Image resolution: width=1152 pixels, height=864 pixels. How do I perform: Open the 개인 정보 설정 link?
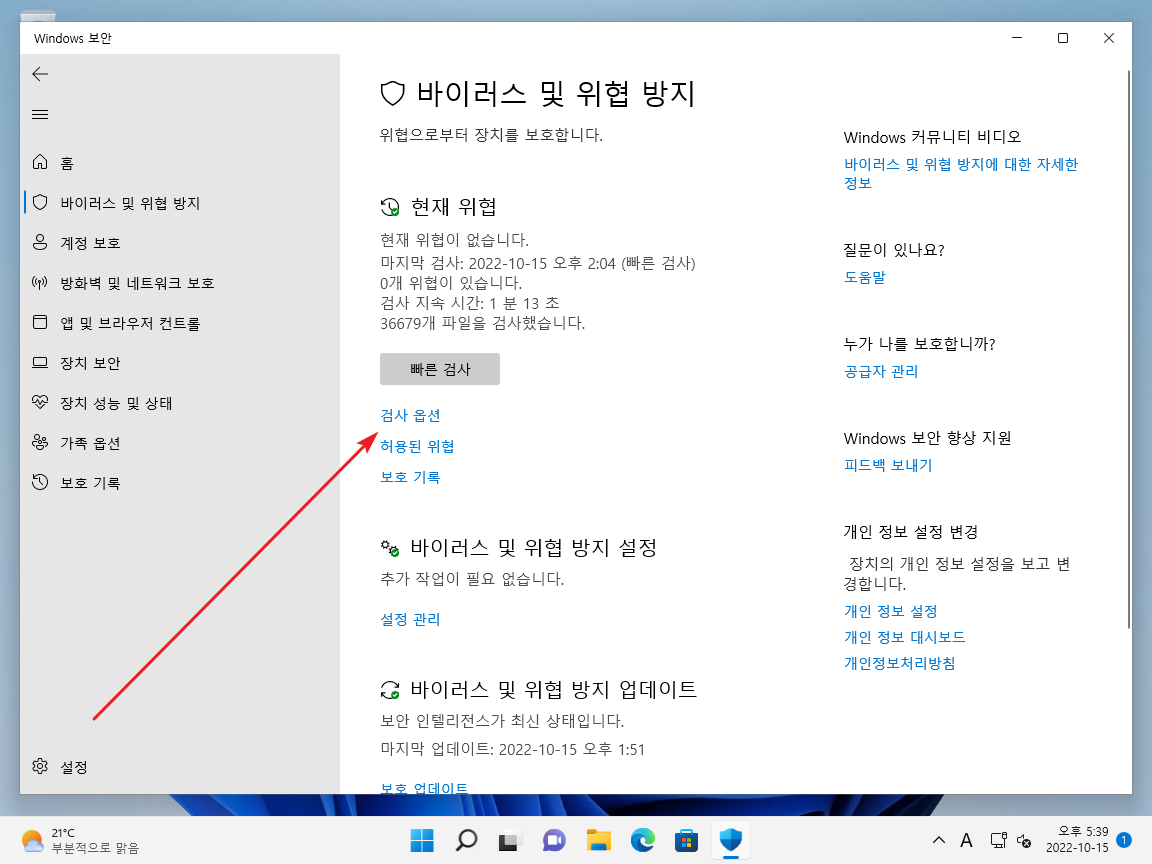tap(890, 611)
